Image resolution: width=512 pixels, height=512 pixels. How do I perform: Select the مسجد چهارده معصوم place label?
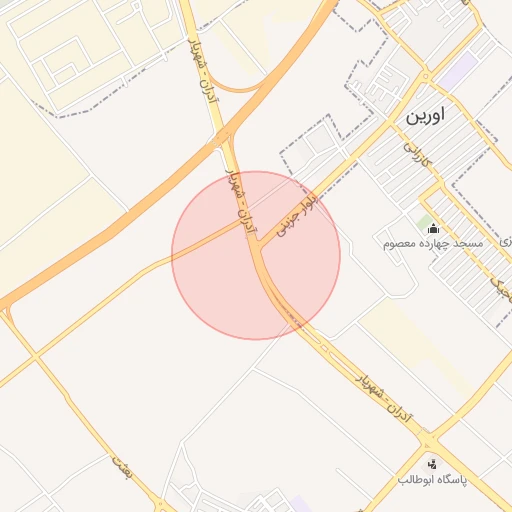[x=433, y=244]
